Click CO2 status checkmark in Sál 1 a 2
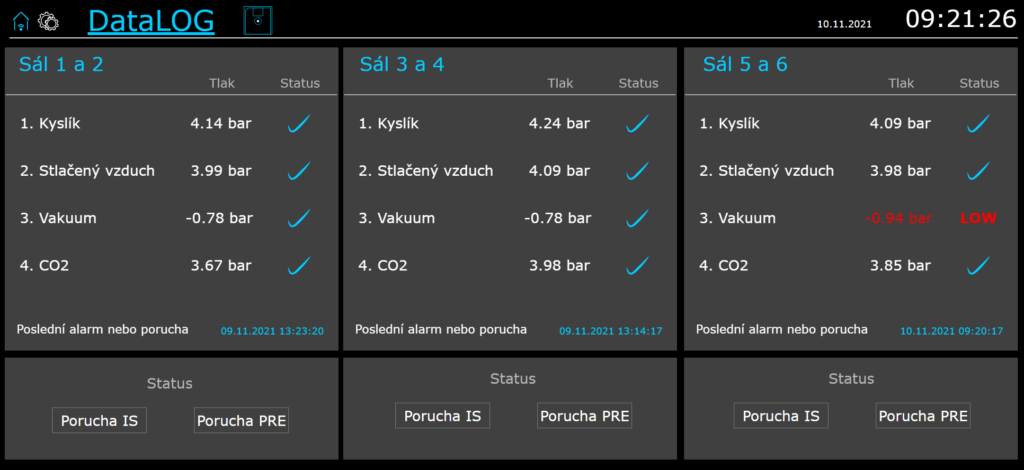This screenshot has width=1024, height=470. point(299,266)
